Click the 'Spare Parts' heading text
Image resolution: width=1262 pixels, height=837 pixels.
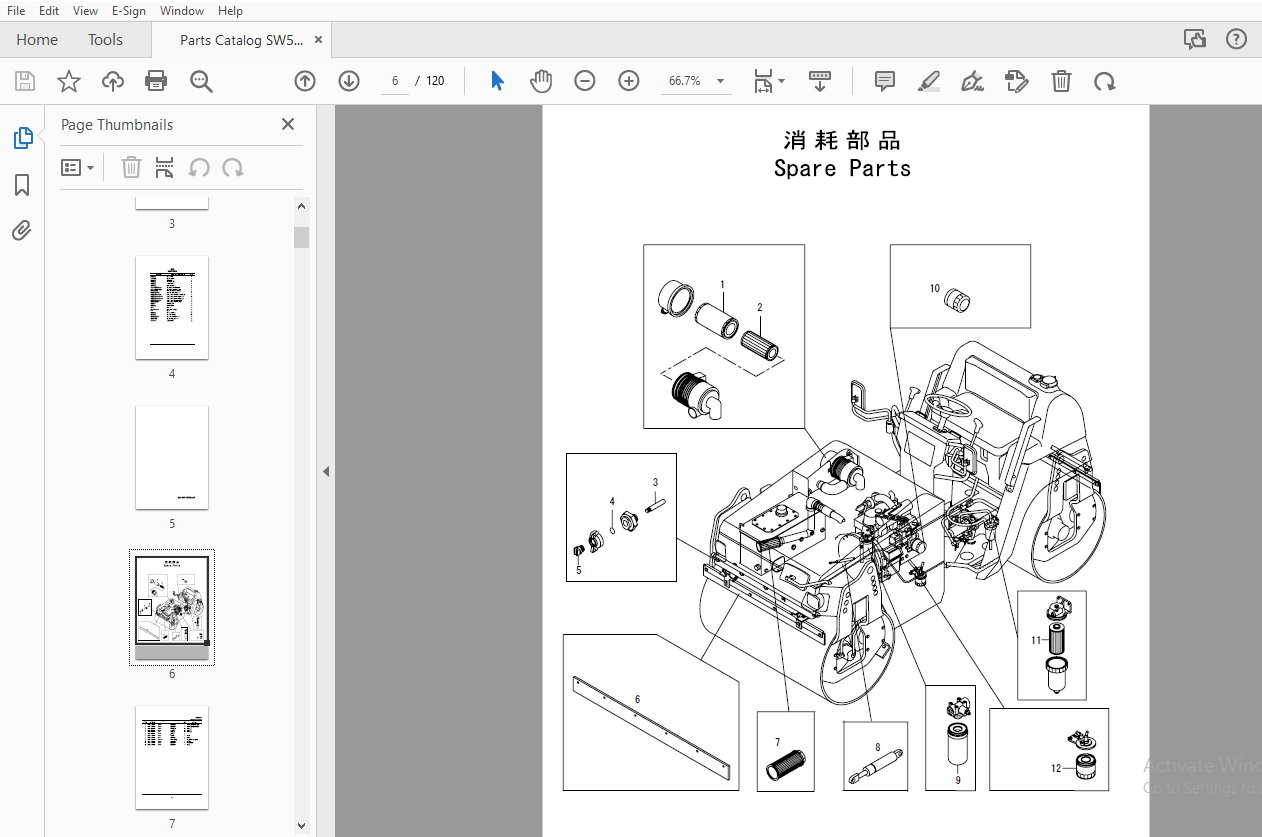pos(842,168)
